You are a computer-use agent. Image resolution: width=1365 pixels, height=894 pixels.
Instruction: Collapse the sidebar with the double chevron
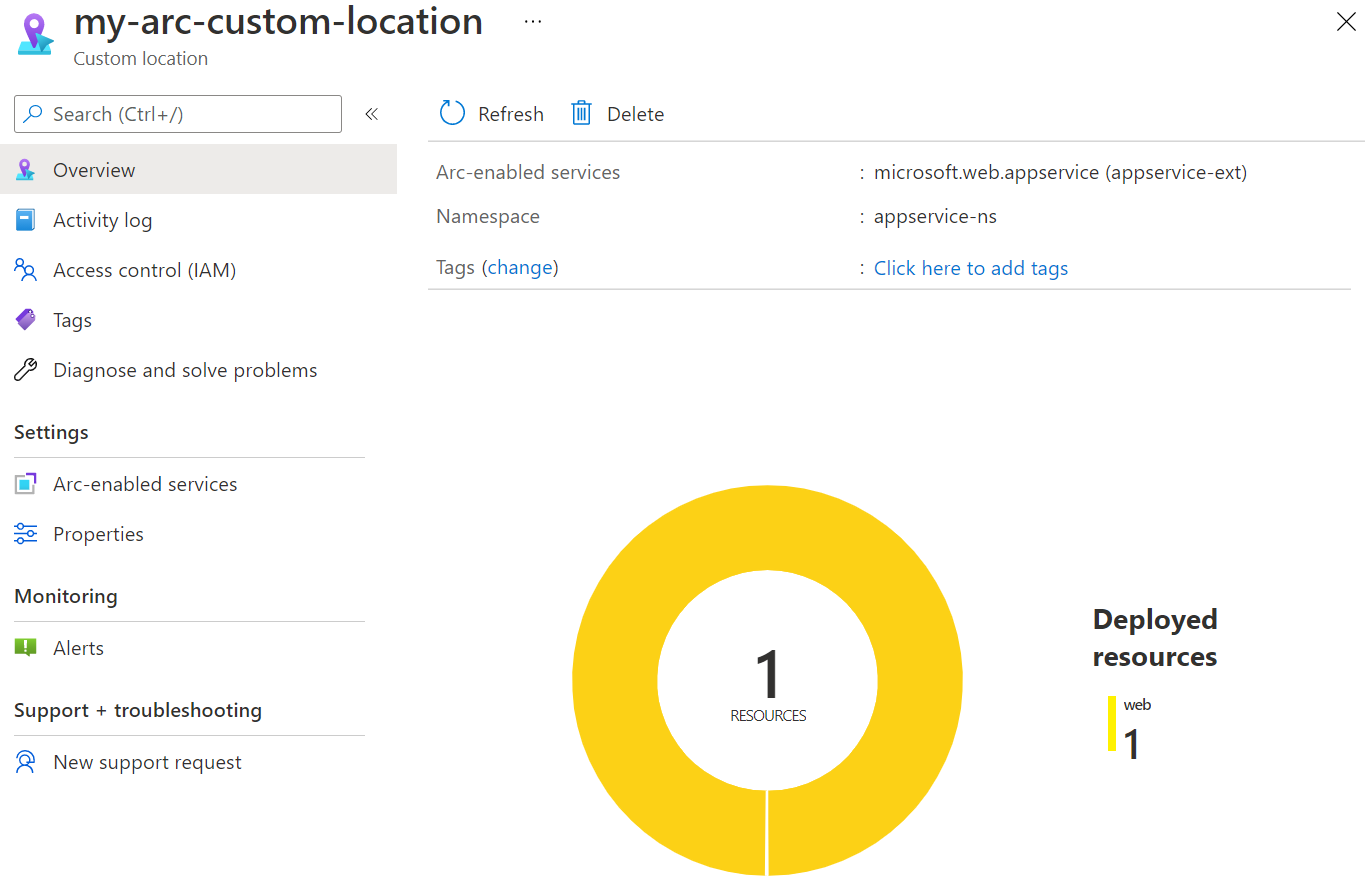(x=371, y=114)
